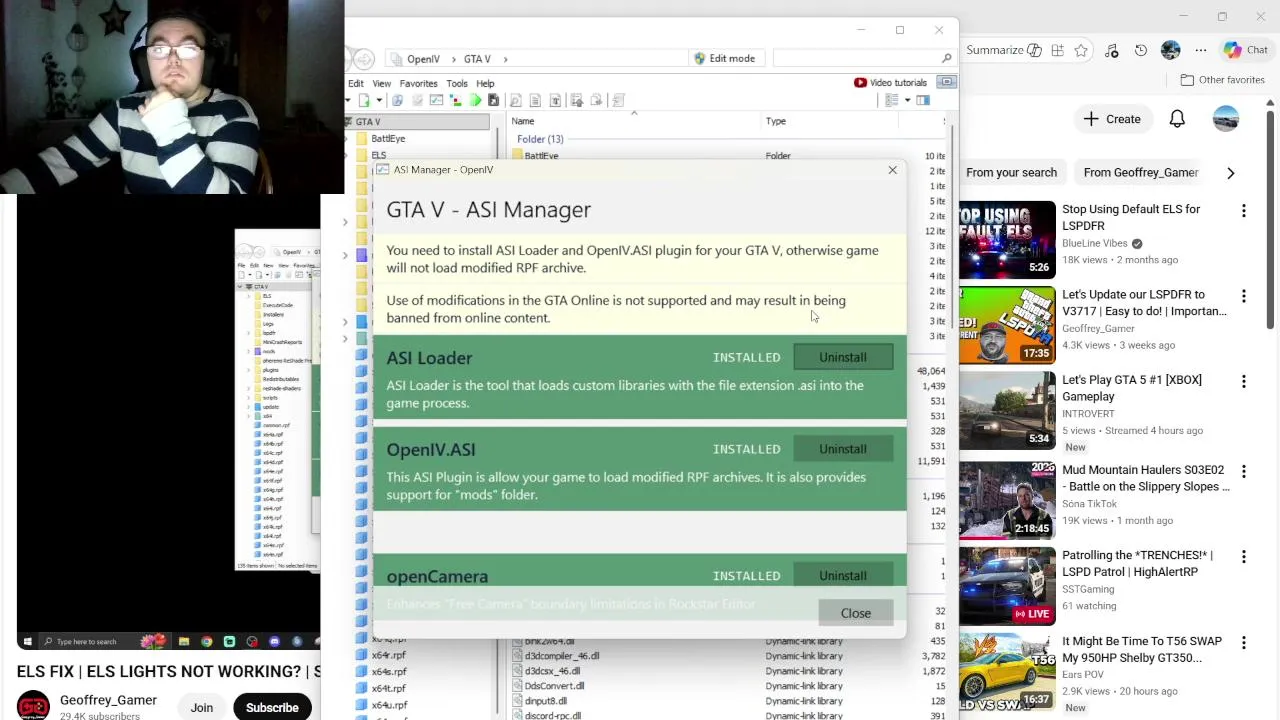
Task: Open Stop Using Default ELS video thumbnail
Action: (x=1007, y=240)
